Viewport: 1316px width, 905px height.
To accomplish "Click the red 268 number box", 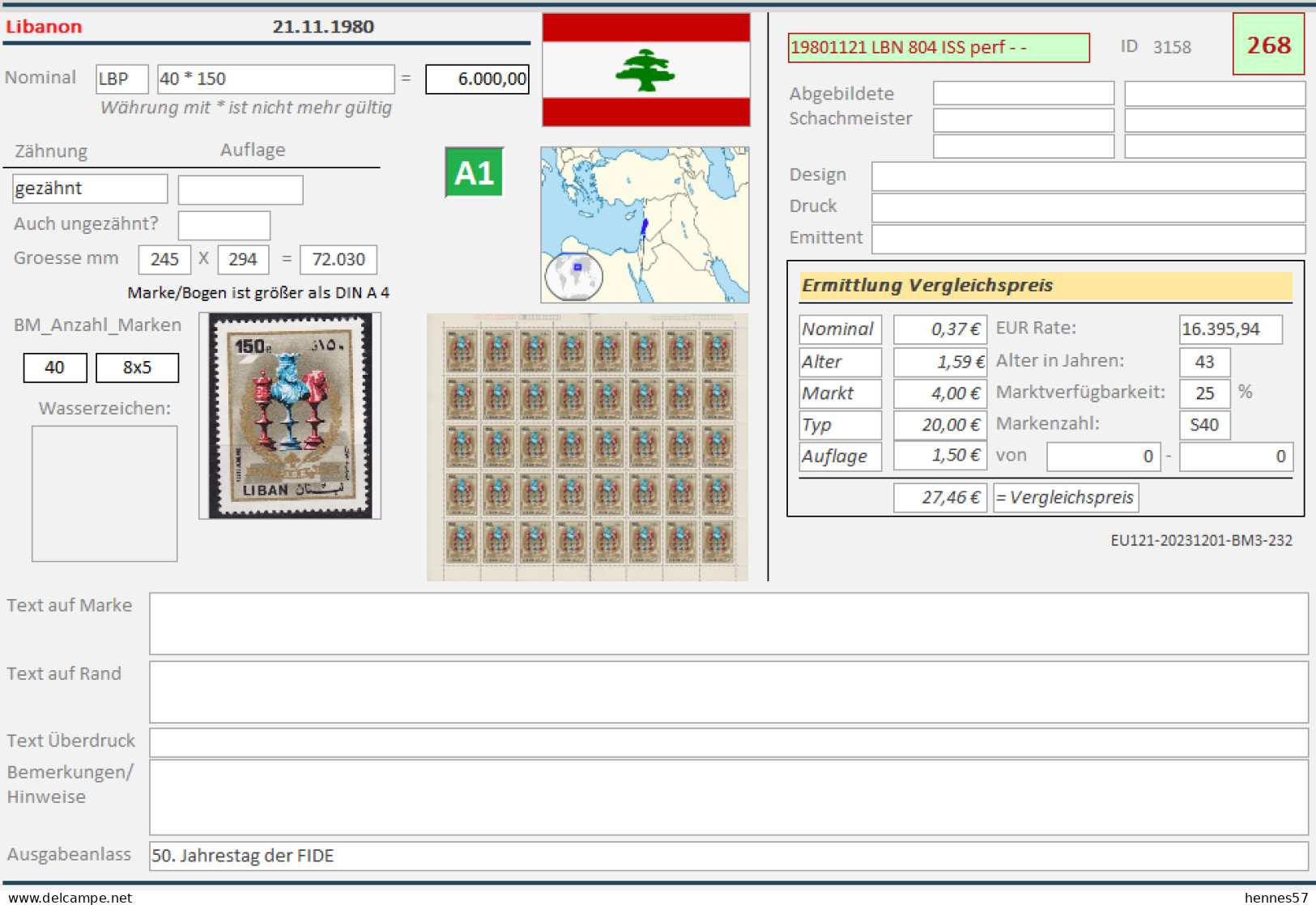I will 1268,45.
